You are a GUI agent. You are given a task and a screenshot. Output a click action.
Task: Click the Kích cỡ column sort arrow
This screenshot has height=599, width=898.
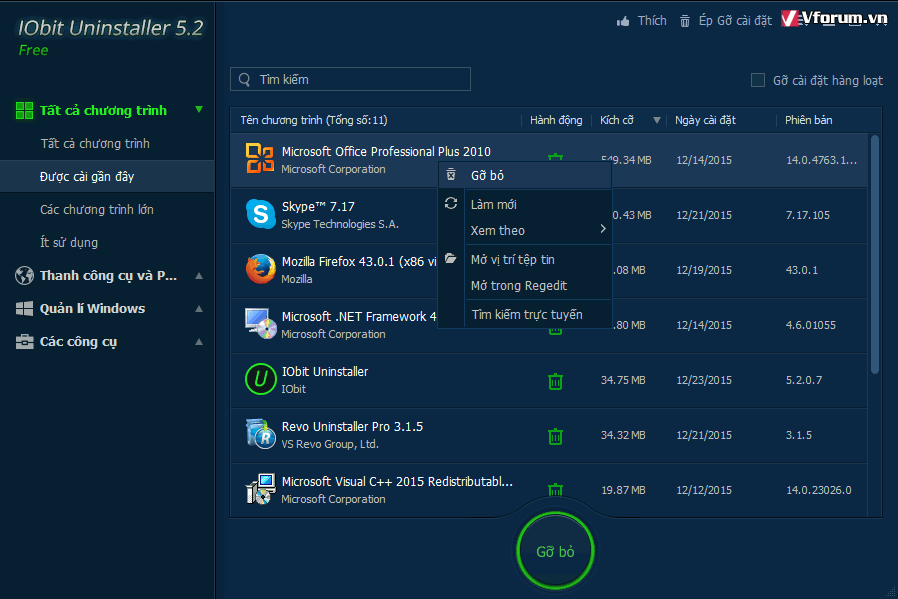point(657,120)
